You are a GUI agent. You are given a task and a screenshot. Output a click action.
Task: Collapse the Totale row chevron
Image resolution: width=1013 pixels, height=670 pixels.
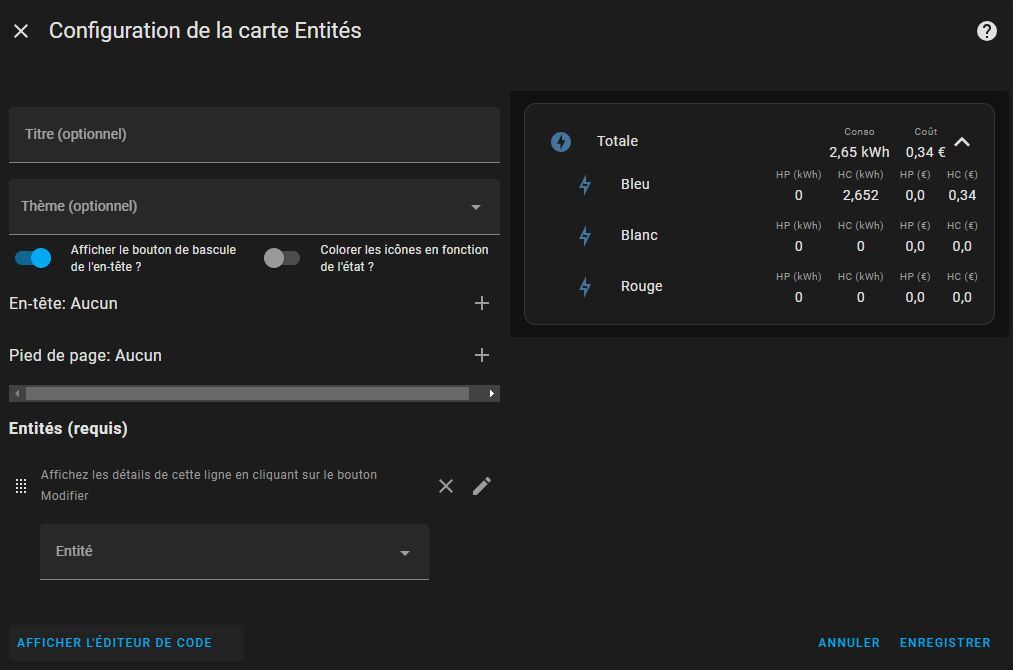coord(962,142)
